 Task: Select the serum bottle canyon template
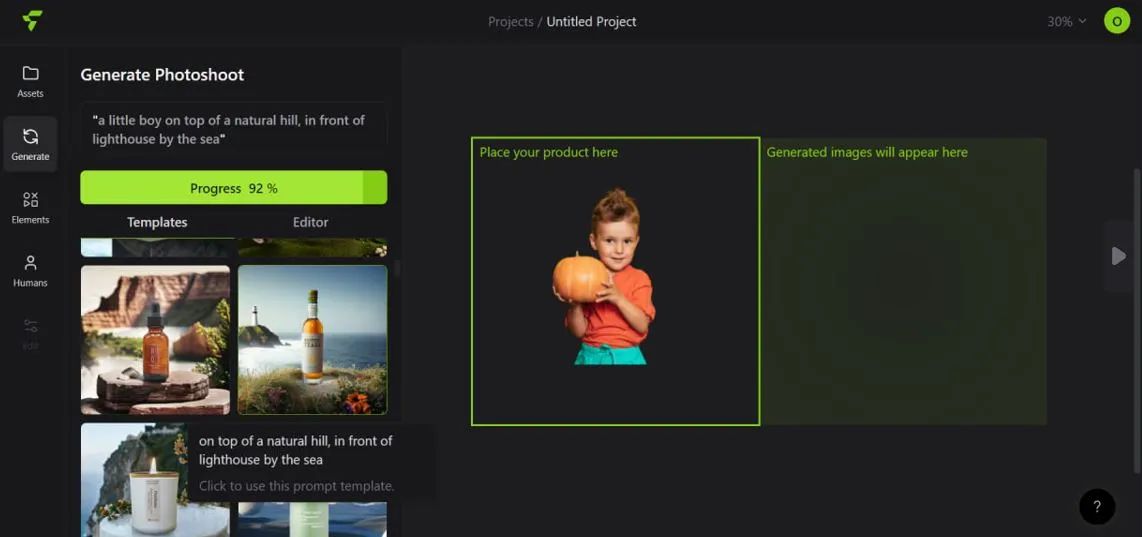click(x=155, y=339)
